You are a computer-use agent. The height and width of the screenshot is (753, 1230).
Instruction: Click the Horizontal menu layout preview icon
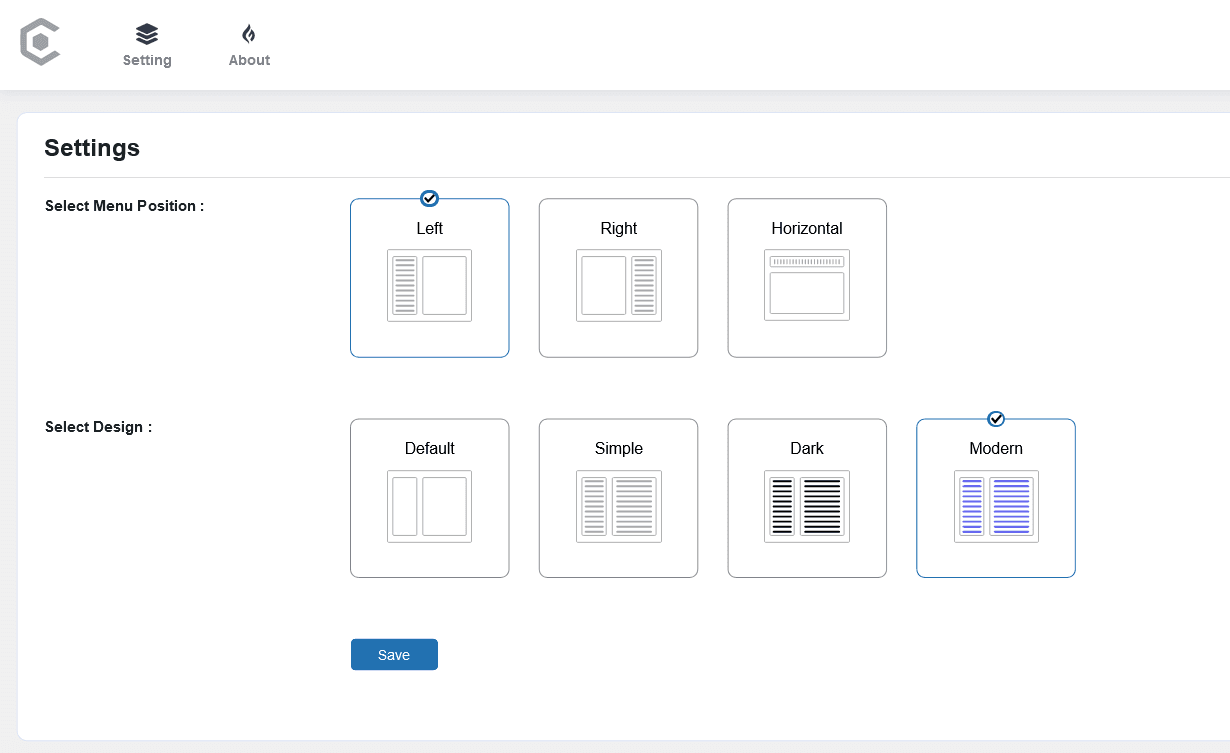[x=806, y=285]
